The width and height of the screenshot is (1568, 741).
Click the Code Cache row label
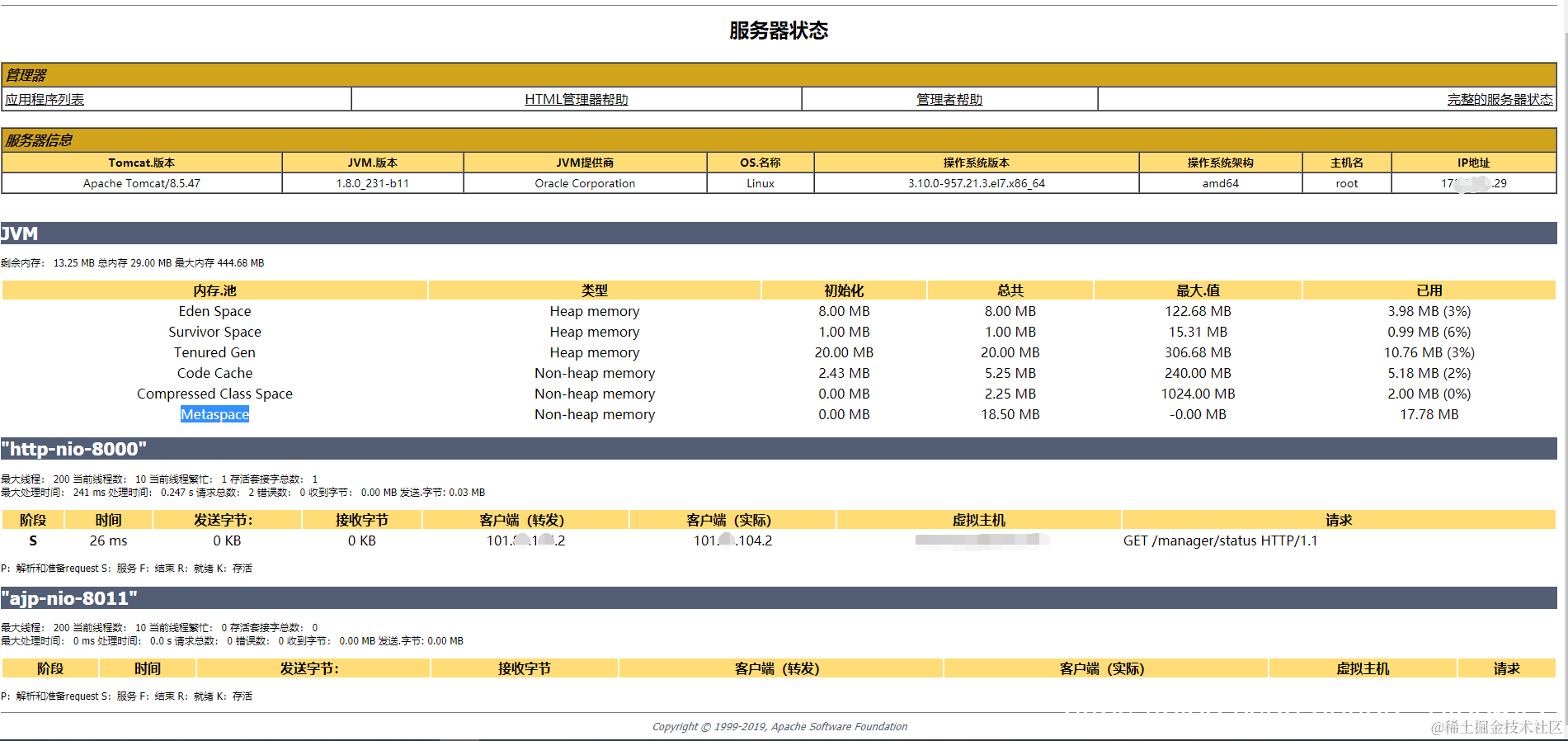click(x=214, y=373)
